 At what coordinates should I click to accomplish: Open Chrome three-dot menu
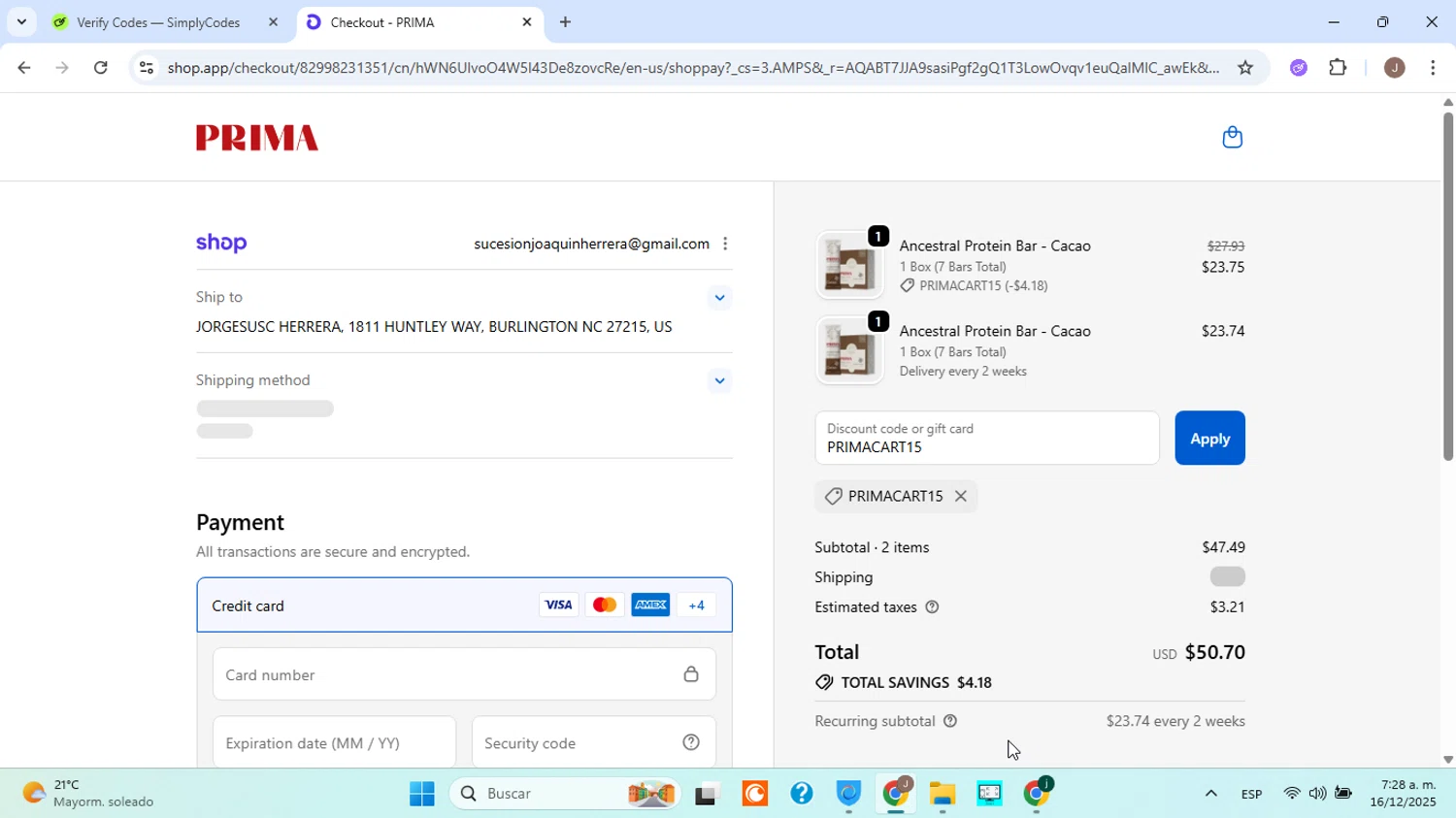pyautogui.click(x=1433, y=68)
